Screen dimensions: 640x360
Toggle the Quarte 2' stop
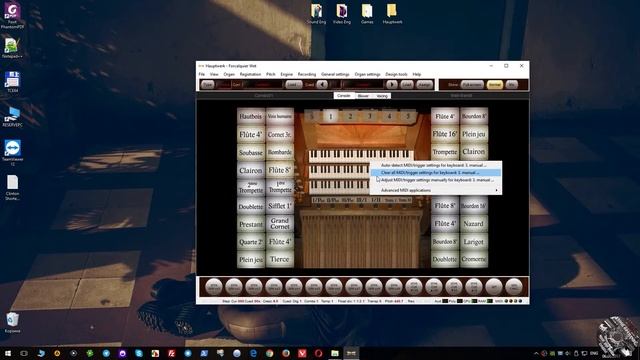(x=251, y=242)
